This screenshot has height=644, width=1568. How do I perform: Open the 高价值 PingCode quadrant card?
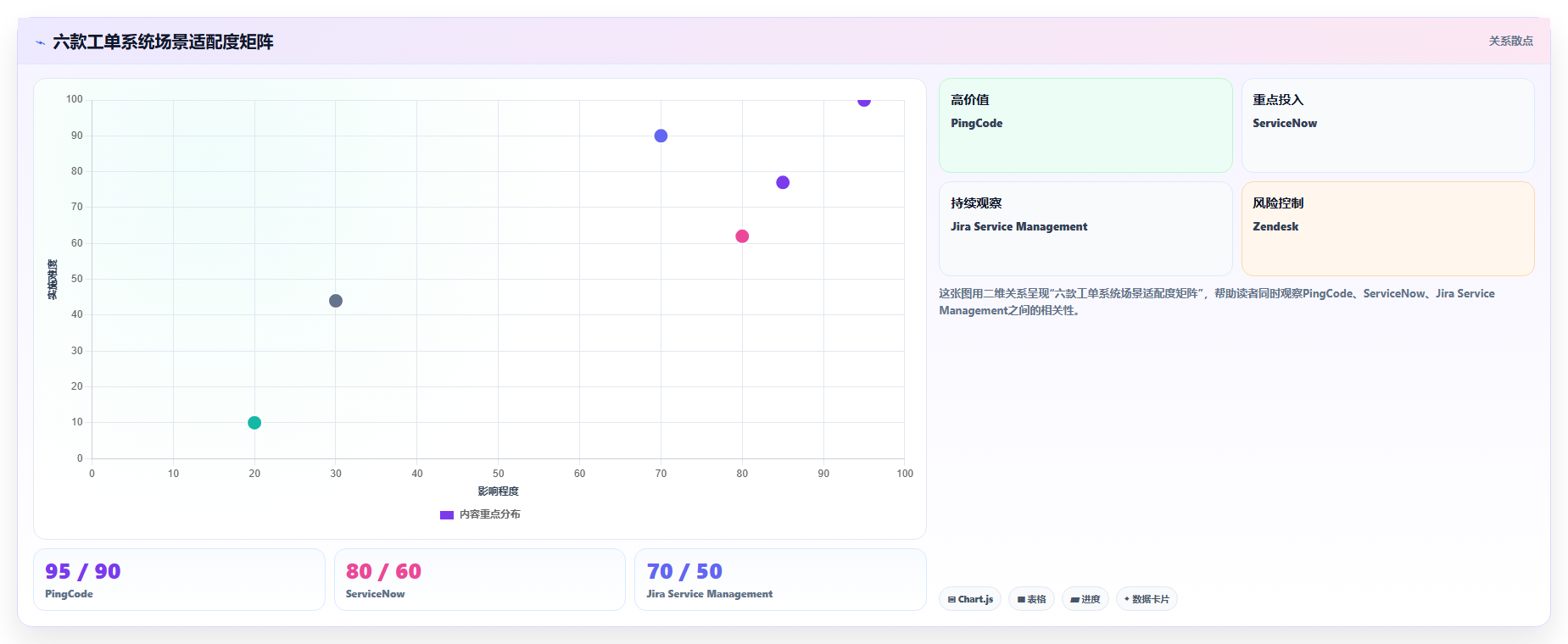tap(1085, 125)
